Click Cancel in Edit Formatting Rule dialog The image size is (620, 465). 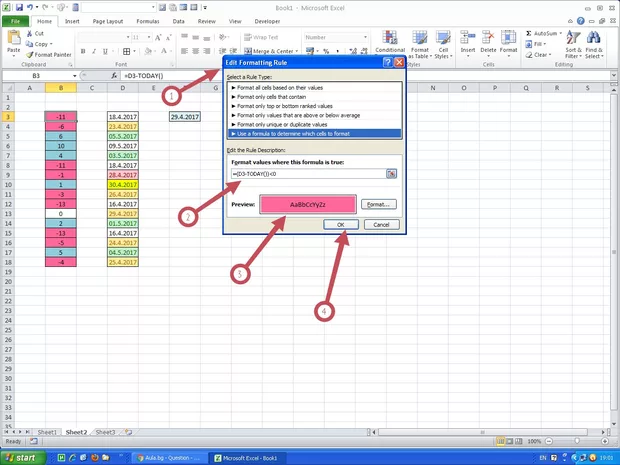pos(382,225)
